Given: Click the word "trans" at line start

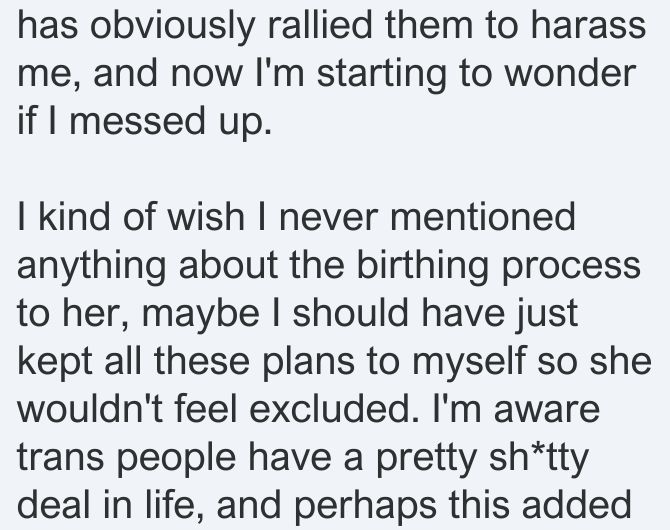Looking at the screenshot, I should (x=60, y=457).
